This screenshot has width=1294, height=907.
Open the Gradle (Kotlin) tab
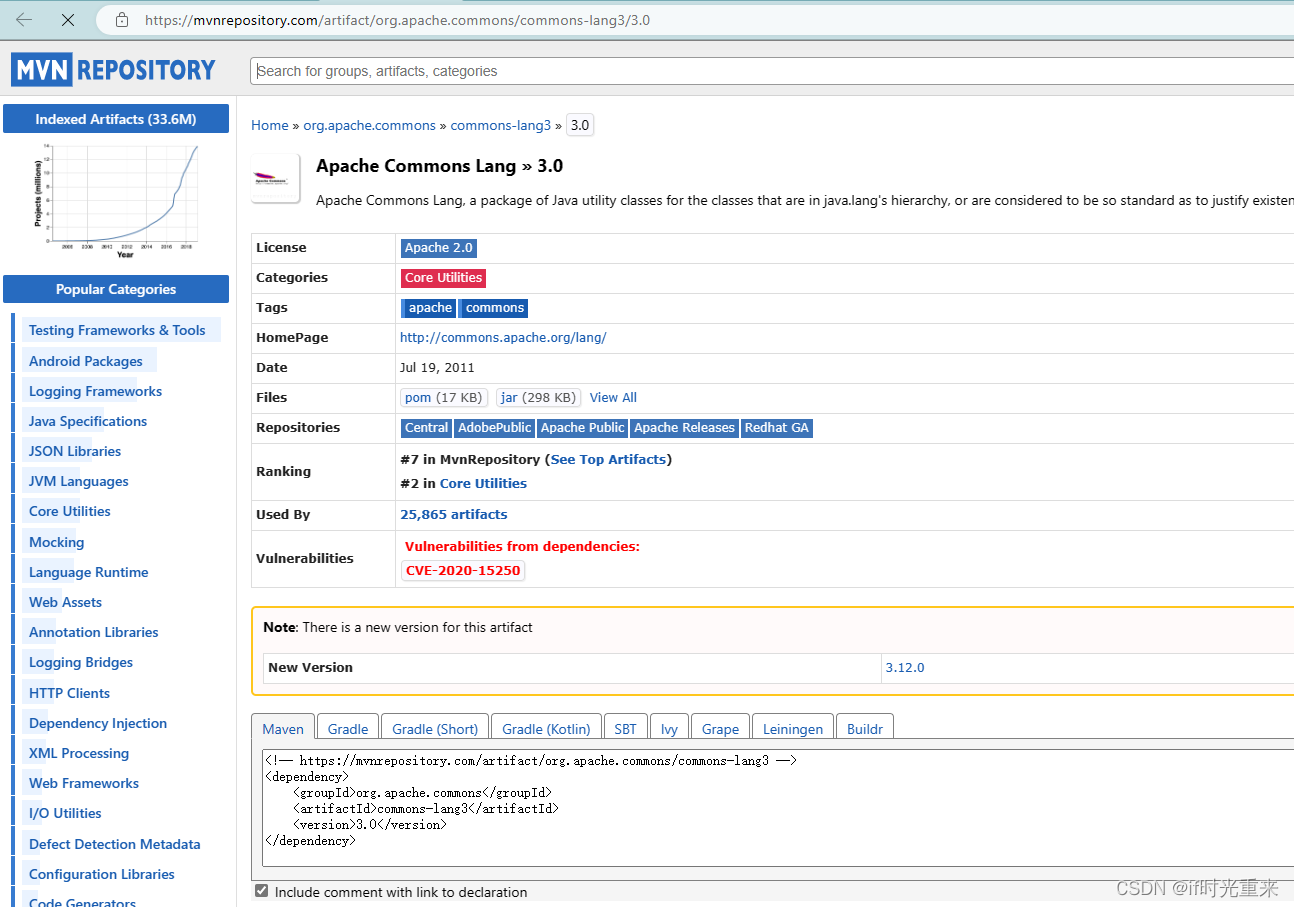pyautogui.click(x=547, y=729)
